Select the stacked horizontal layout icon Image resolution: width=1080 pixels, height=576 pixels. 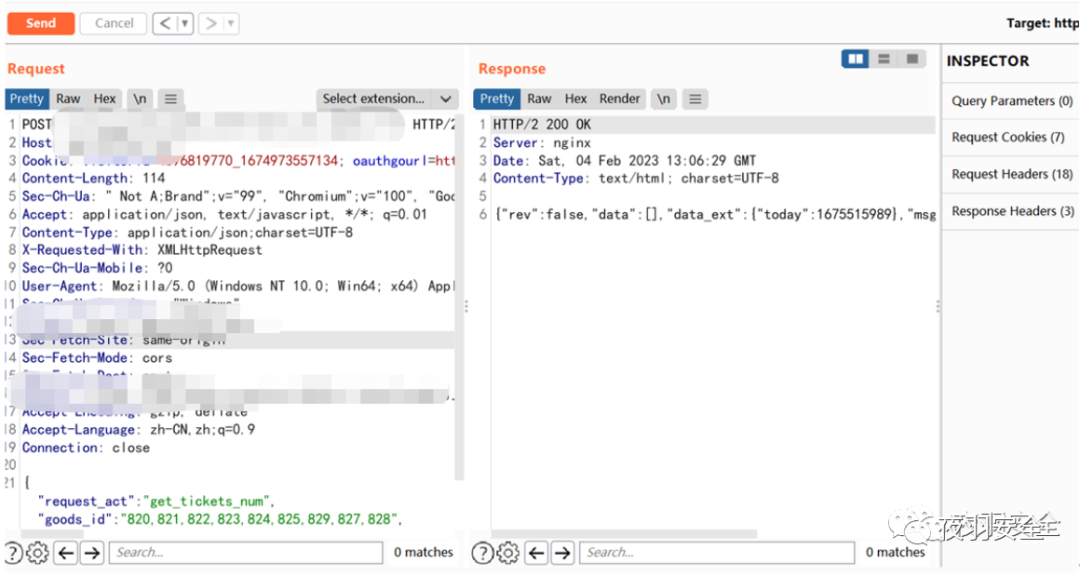click(x=883, y=60)
